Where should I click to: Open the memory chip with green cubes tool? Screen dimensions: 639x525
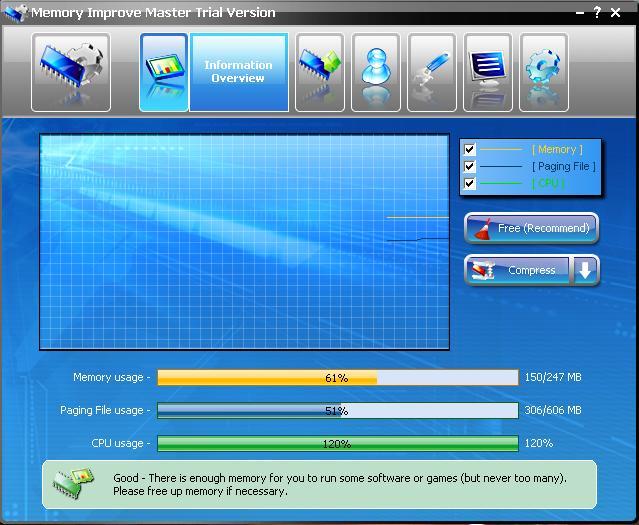point(320,73)
